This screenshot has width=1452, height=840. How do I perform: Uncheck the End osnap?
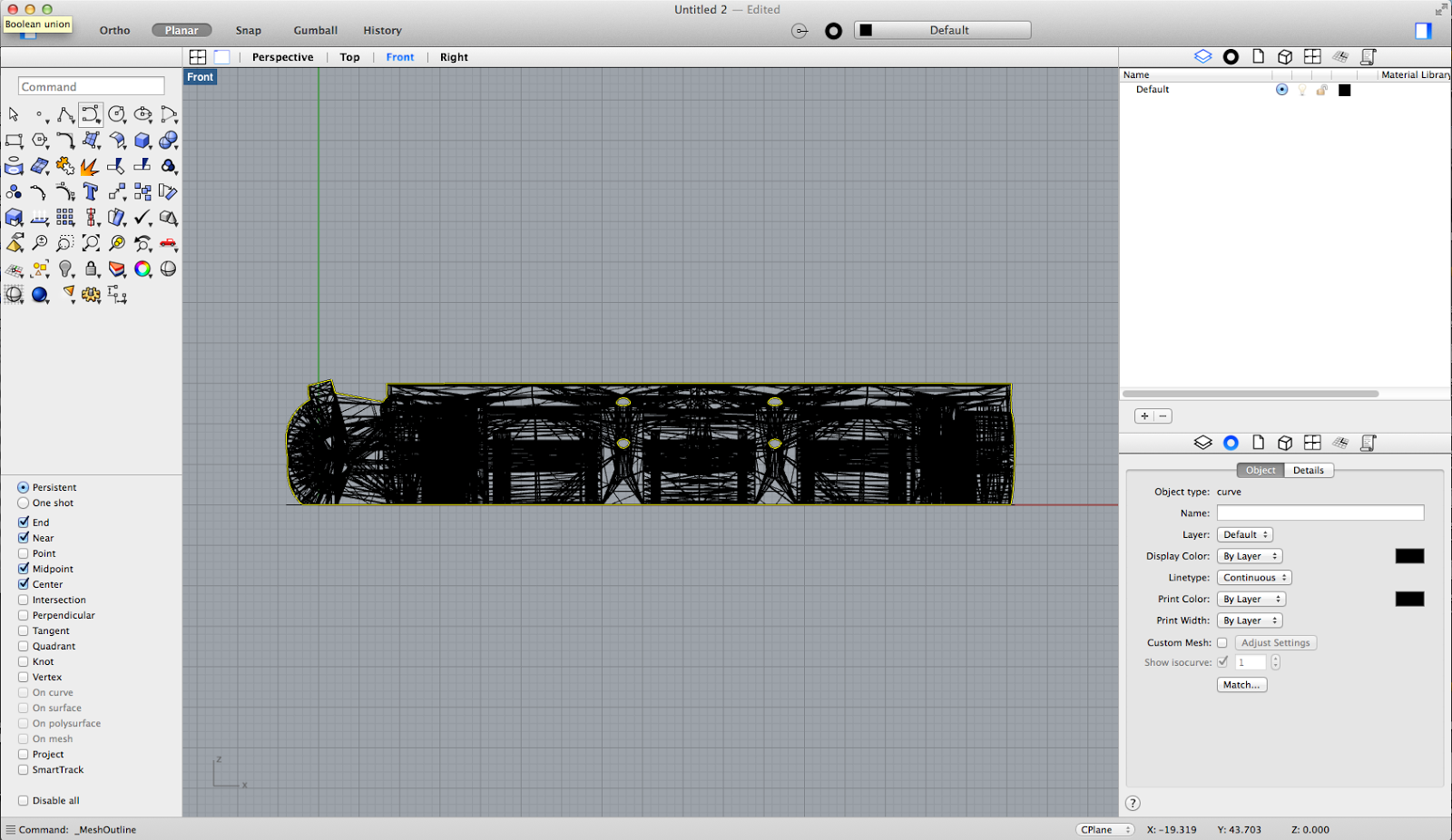point(24,523)
